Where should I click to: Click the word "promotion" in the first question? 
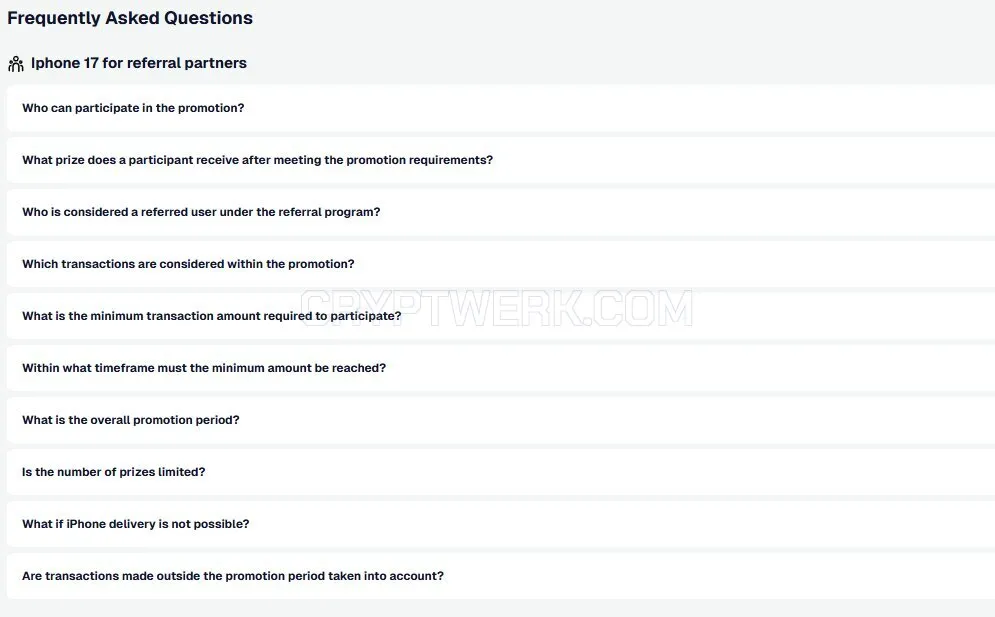(208, 108)
